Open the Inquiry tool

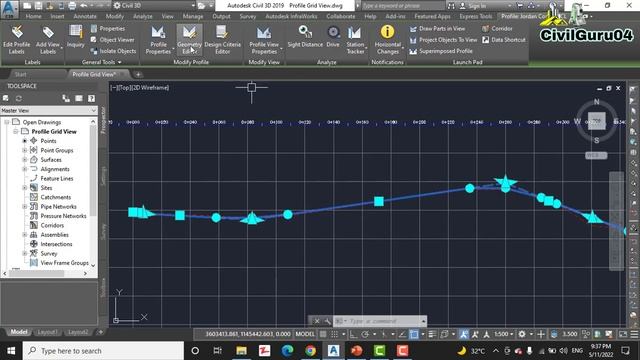point(76,37)
